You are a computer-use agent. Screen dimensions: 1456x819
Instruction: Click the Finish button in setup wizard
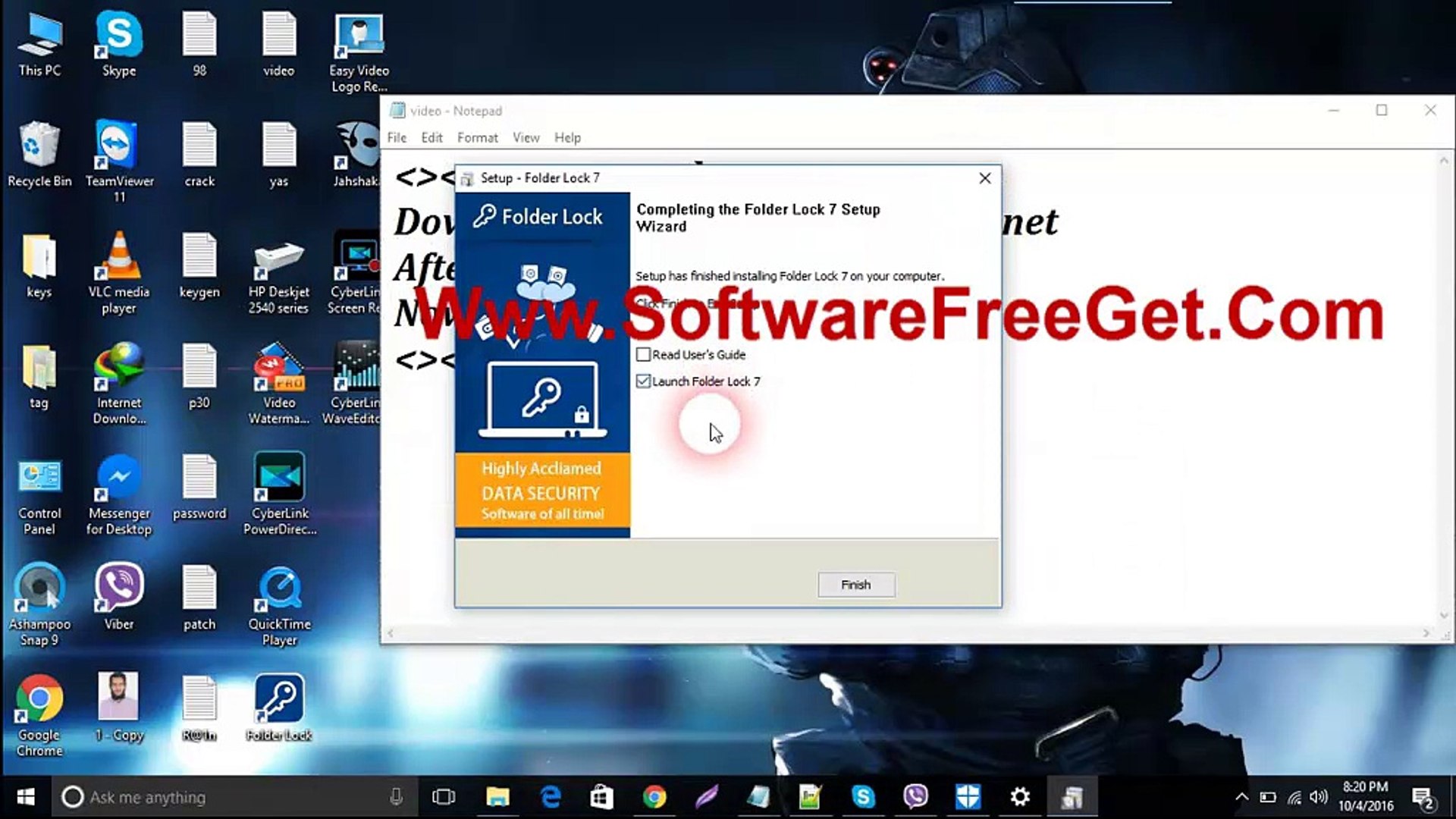coord(856,585)
